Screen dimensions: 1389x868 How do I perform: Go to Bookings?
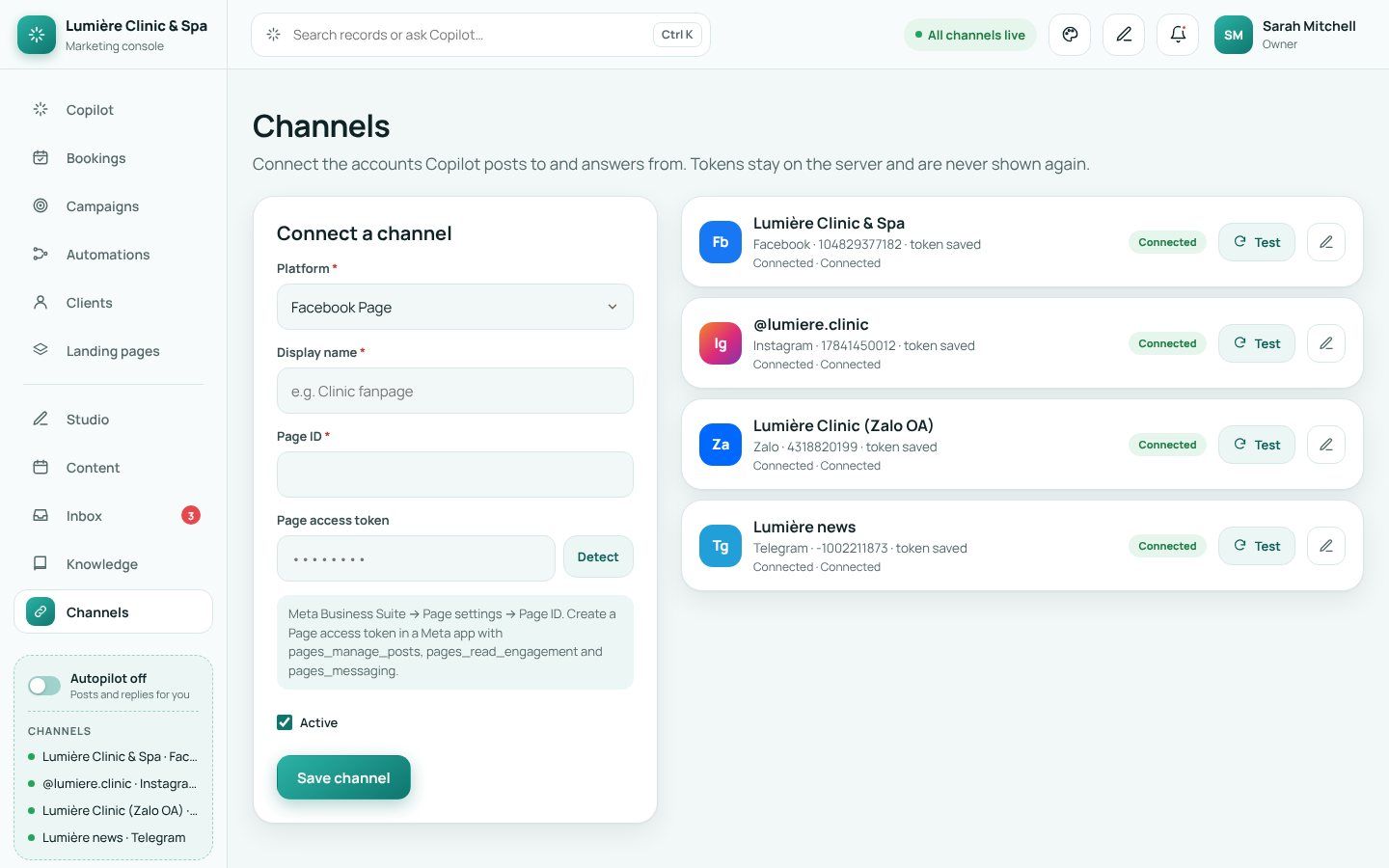(114, 158)
